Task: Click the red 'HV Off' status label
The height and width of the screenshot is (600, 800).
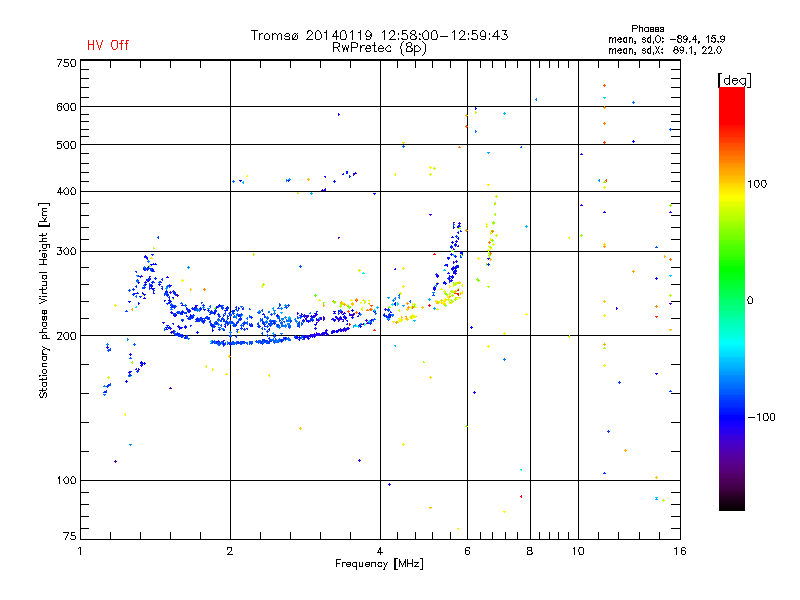Action: (108, 45)
